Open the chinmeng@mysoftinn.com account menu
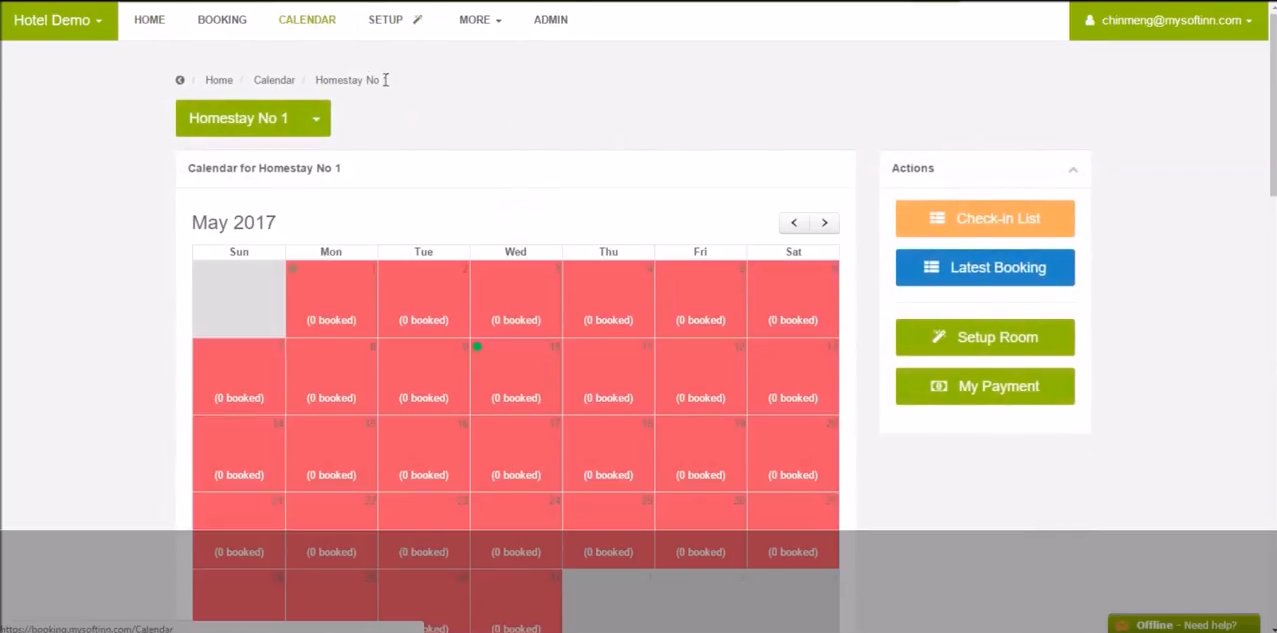1277x633 pixels. (x=1168, y=20)
